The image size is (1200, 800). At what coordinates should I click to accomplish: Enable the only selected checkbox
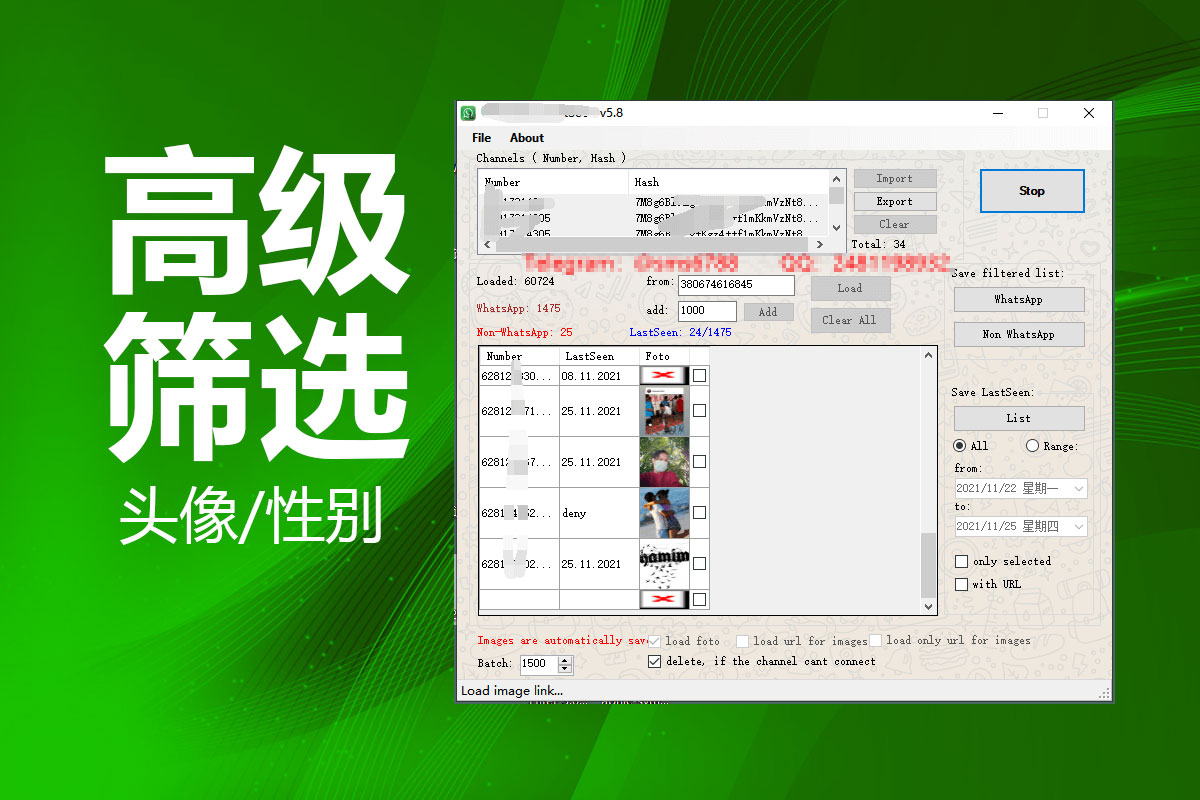click(x=962, y=562)
